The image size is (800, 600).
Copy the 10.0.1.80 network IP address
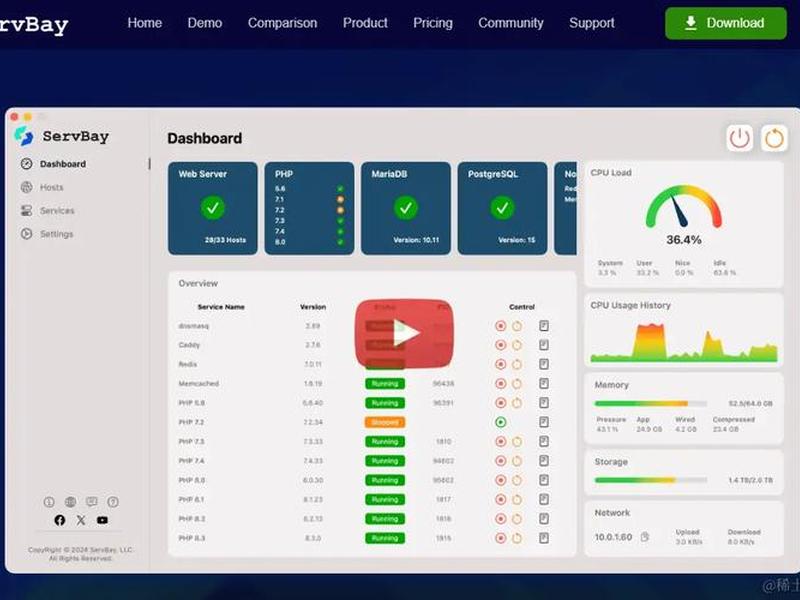click(645, 537)
